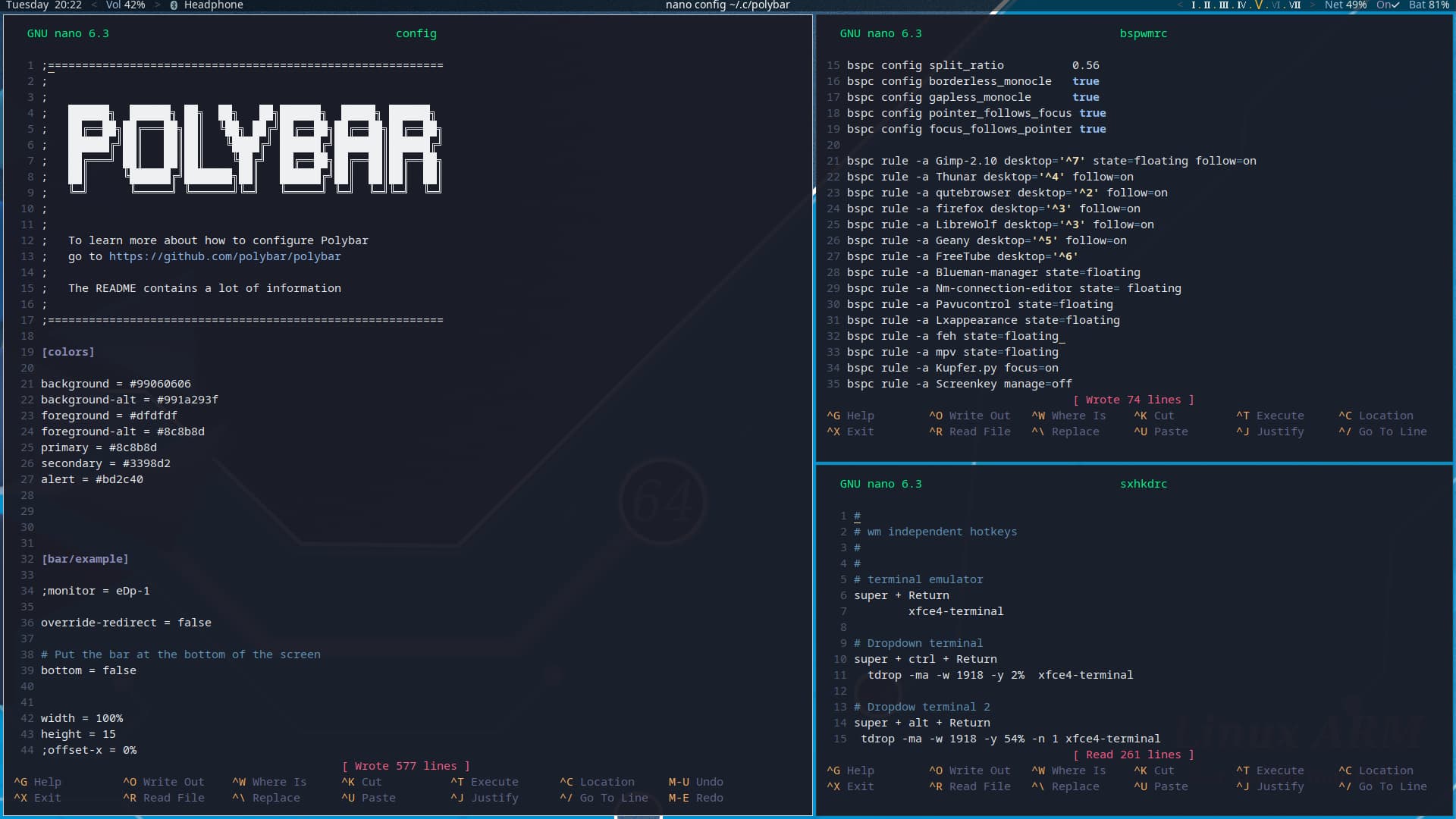Click the secondary = #3398d2 line
The height and width of the screenshot is (819, 1456).
(x=105, y=463)
